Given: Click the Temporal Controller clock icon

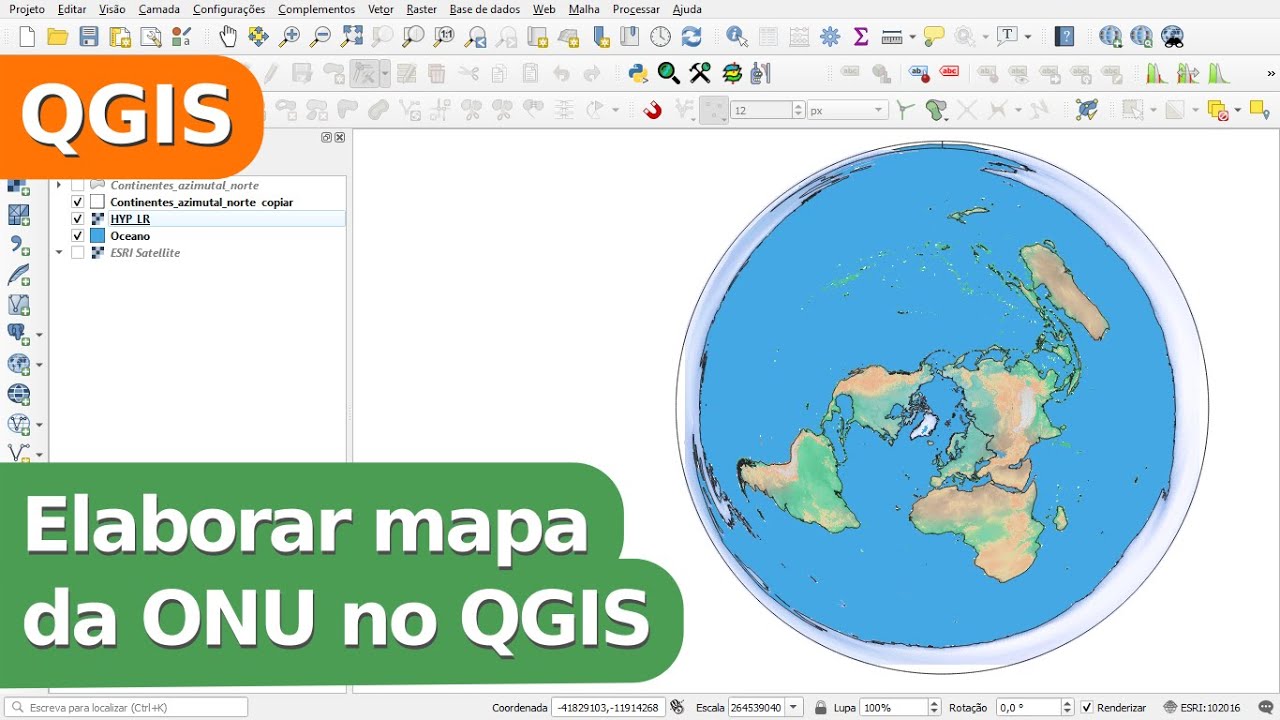Looking at the screenshot, I should click(660, 37).
